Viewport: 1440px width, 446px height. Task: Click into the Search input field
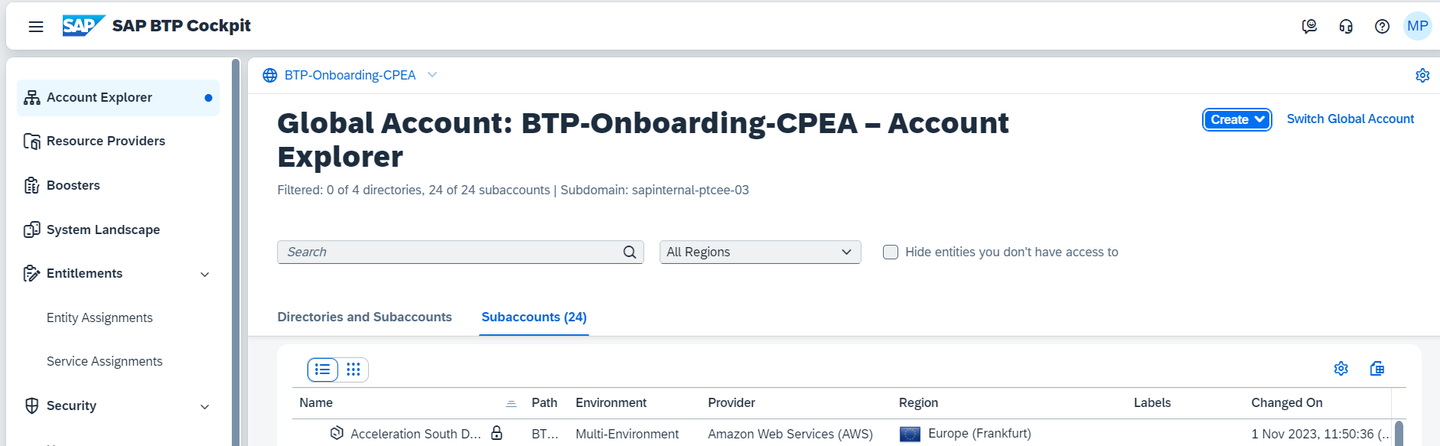click(x=450, y=252)
